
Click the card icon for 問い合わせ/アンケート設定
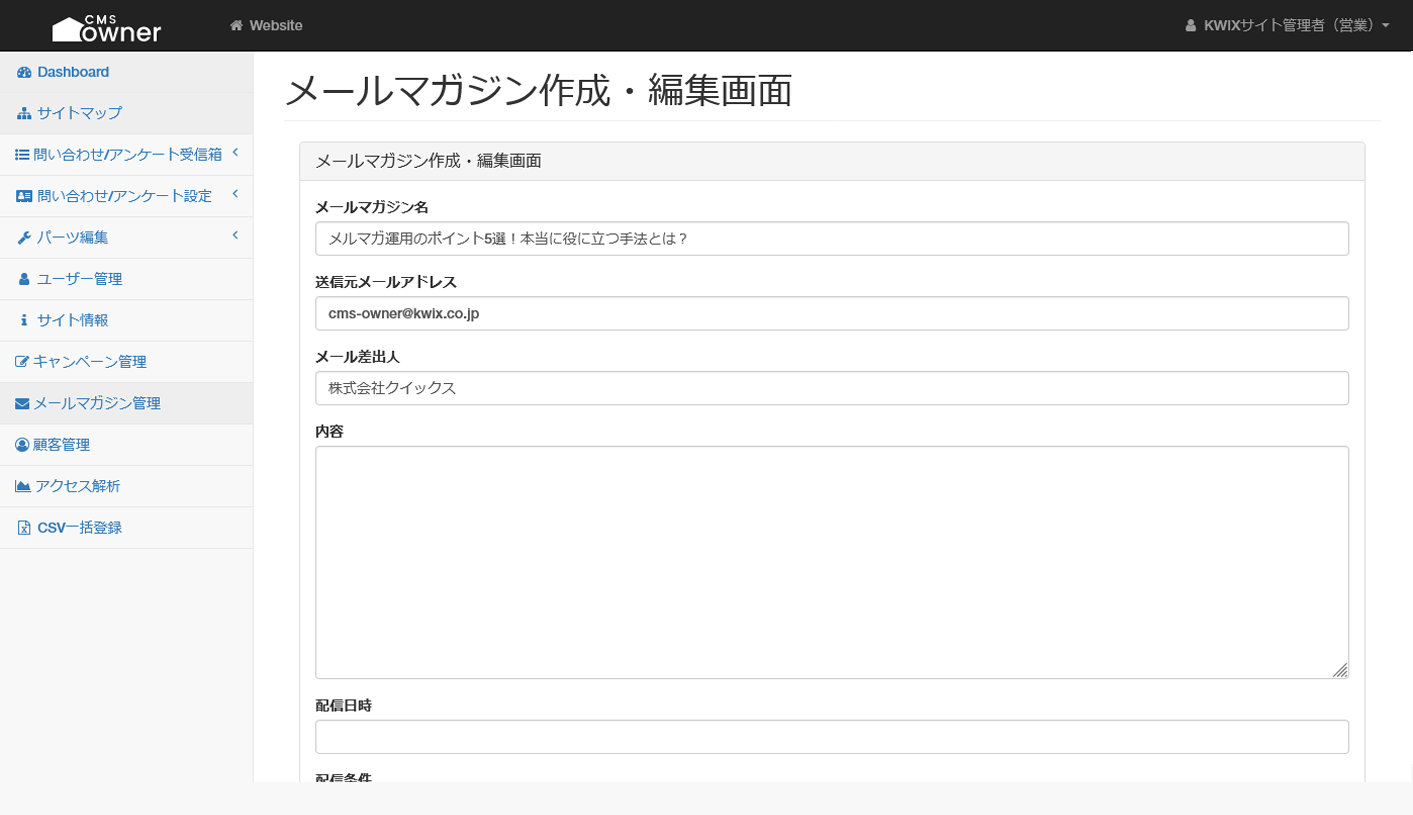[24, 196]
